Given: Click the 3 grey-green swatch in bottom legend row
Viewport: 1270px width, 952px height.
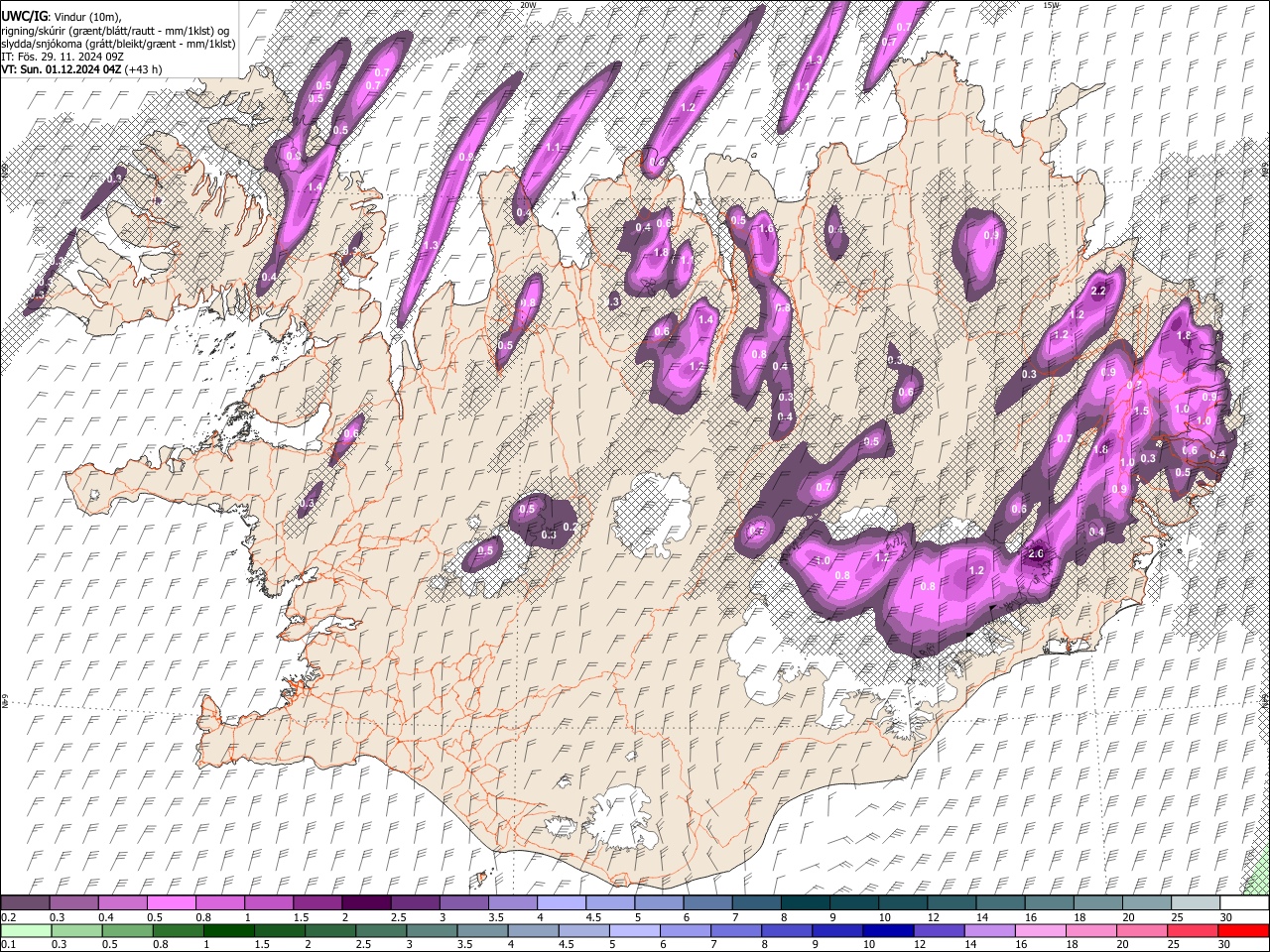Looking at the screenshot, I should tap(432, 930).
